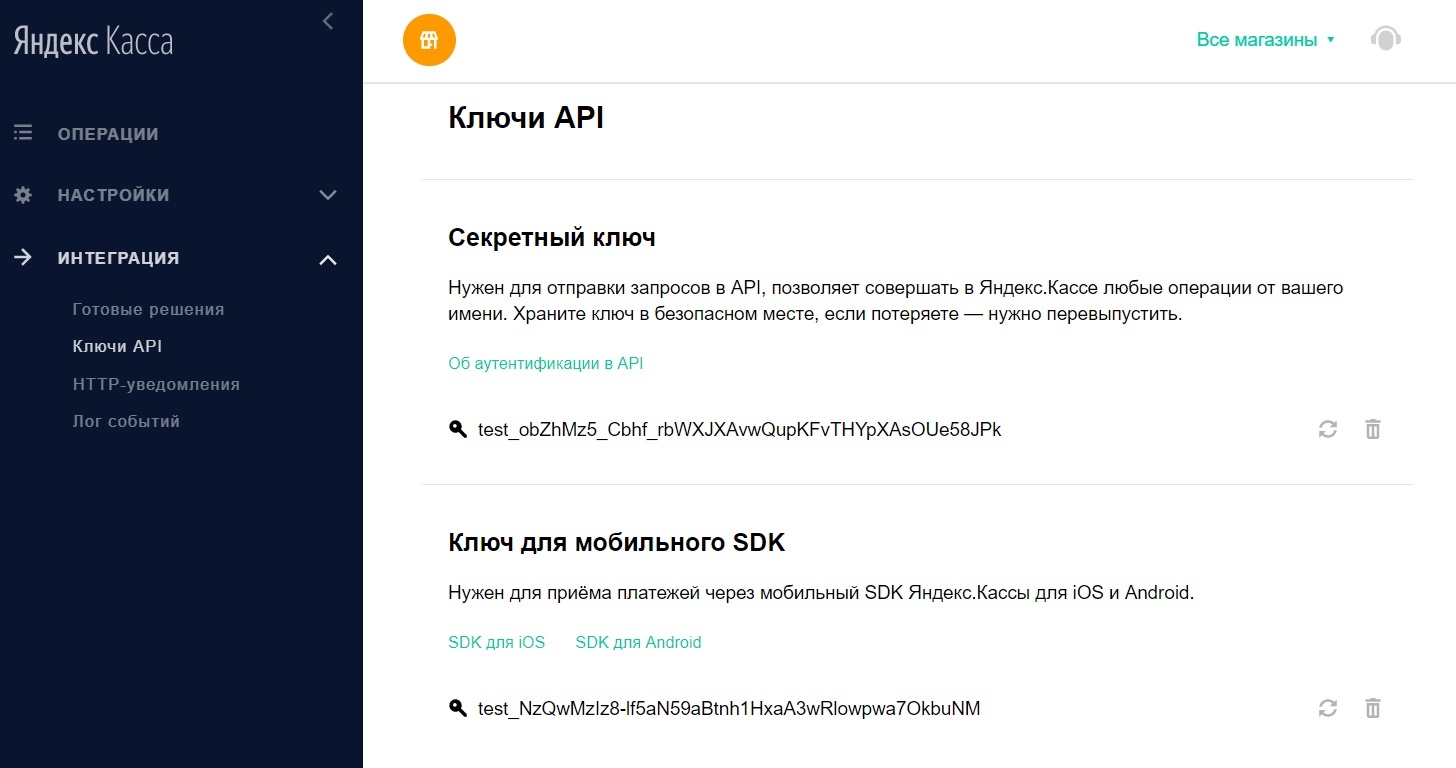Open the Об аутентификации в API link
1456x768 pixels.
[546, 363]
